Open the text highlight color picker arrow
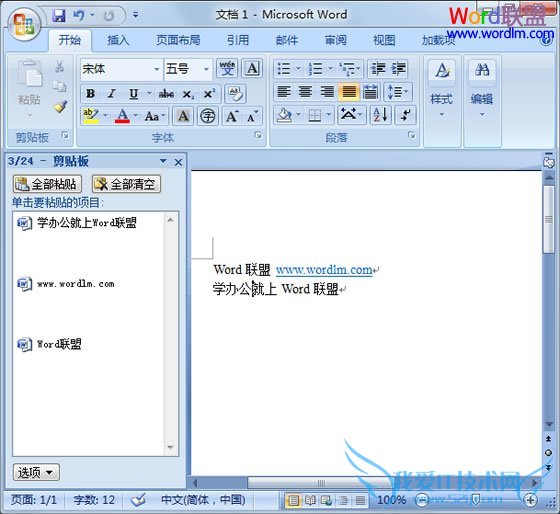Image resolution: width=560 pixels, height=514 pixels. coord(105,116)
